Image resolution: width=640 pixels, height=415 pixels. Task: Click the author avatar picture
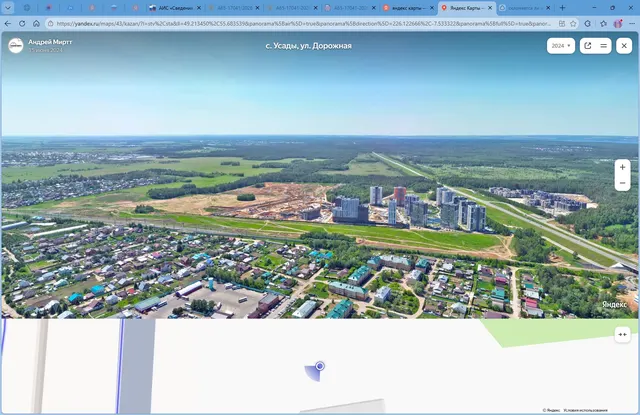pyautogui.click(x=16, y=45)
